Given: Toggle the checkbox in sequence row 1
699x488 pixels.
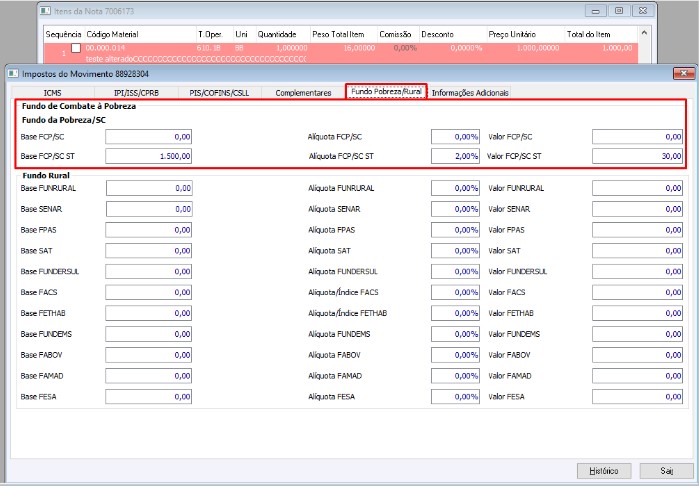Looking at the screenshot, I should click(76, 48).
